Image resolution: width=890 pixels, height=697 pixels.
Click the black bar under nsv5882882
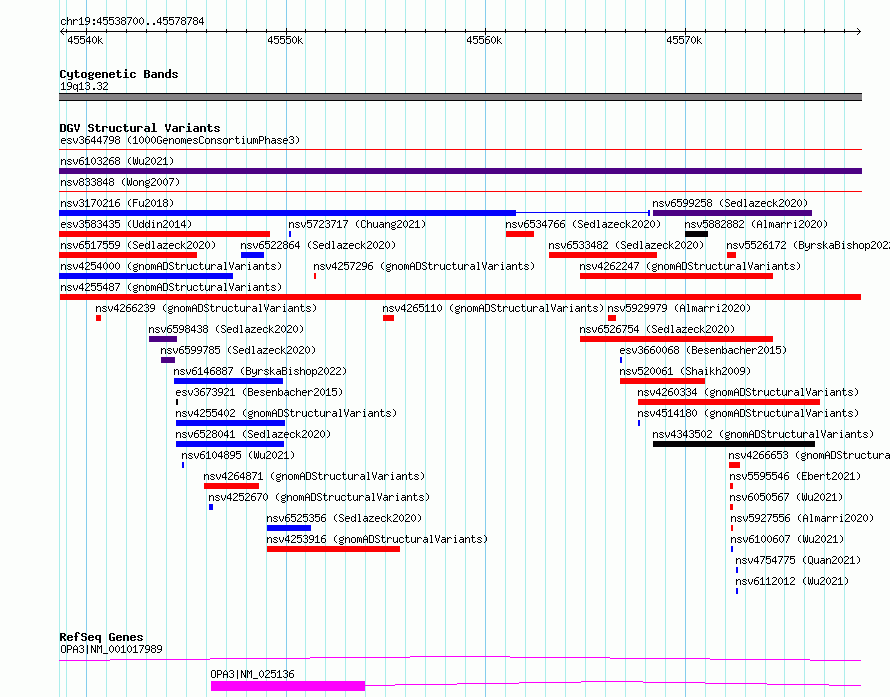tap(696, 234)
